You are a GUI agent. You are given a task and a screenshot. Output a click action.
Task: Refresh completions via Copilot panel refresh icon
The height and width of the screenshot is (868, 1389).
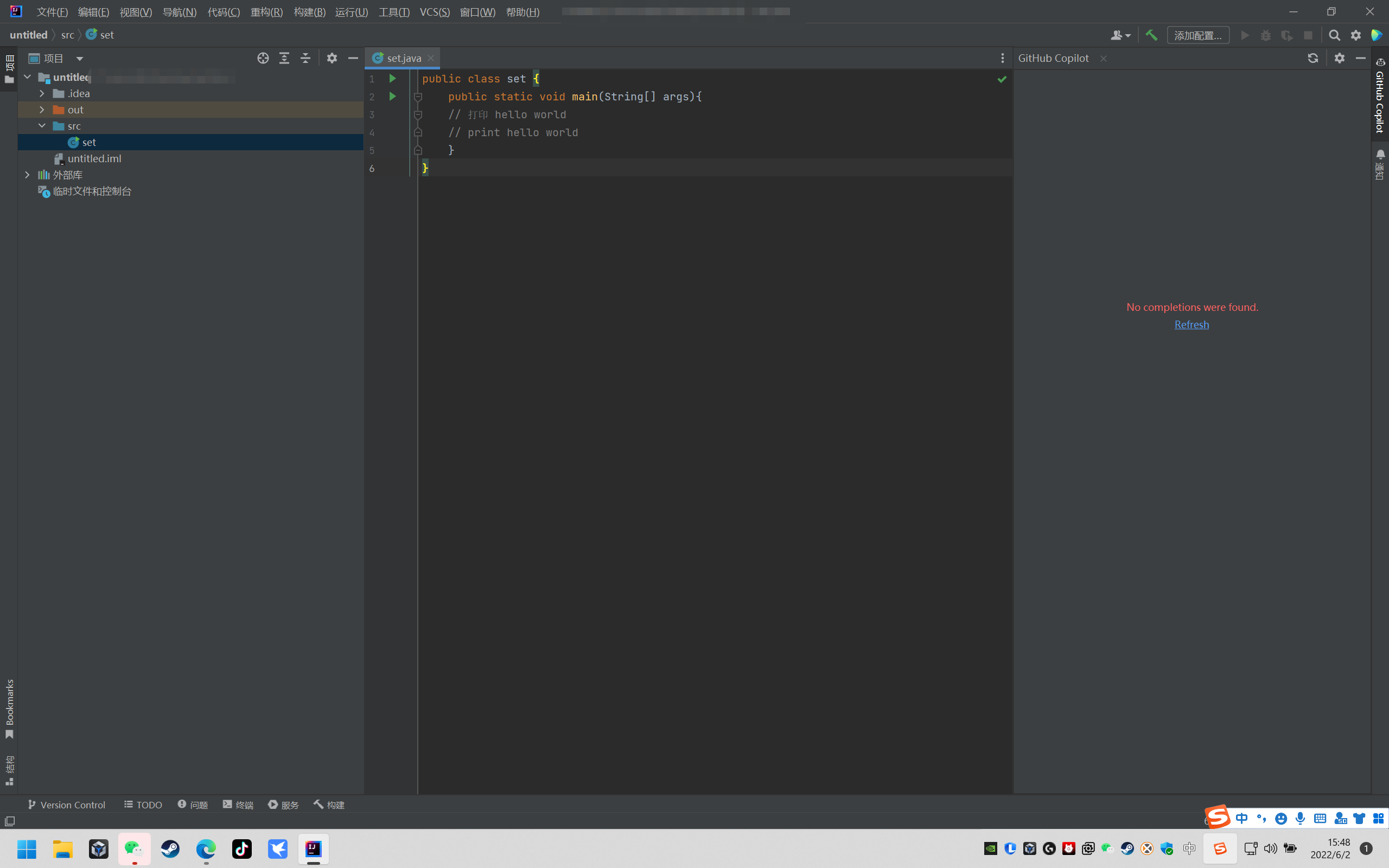tap(1313, 58)
